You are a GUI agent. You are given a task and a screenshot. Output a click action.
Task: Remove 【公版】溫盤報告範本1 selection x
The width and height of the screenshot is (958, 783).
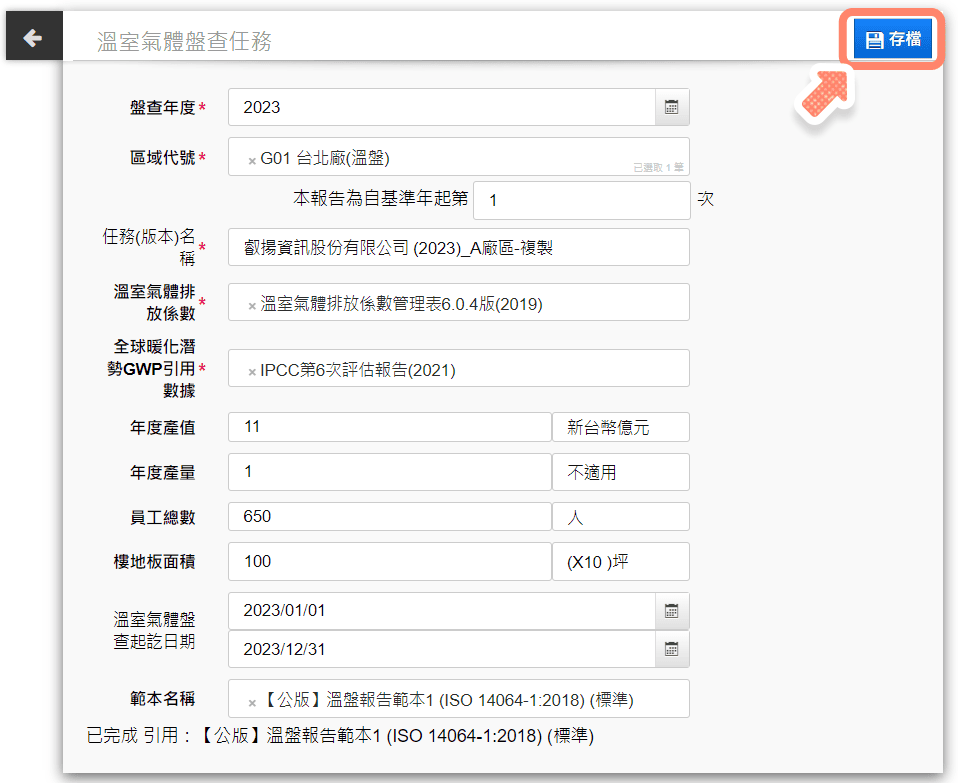[x=251, y=702]
